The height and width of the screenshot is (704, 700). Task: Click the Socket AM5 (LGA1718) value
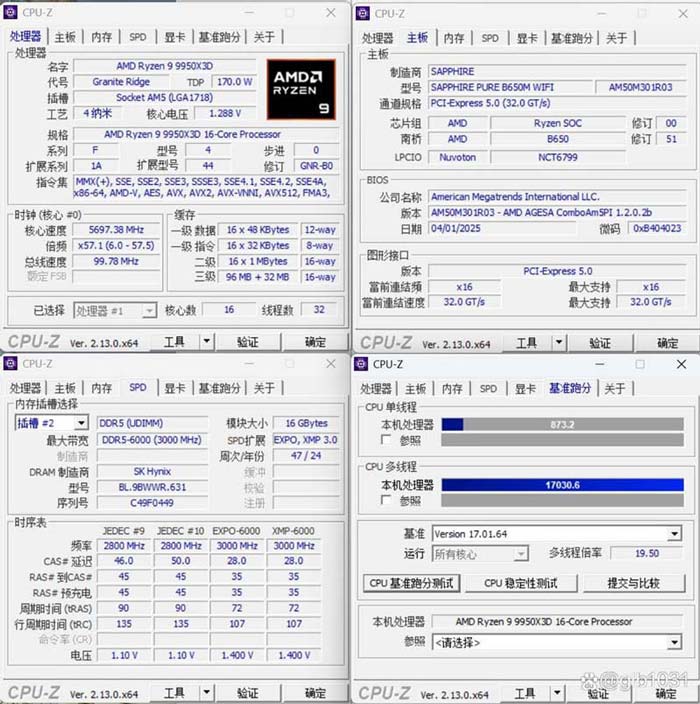(x=165, y=97)
